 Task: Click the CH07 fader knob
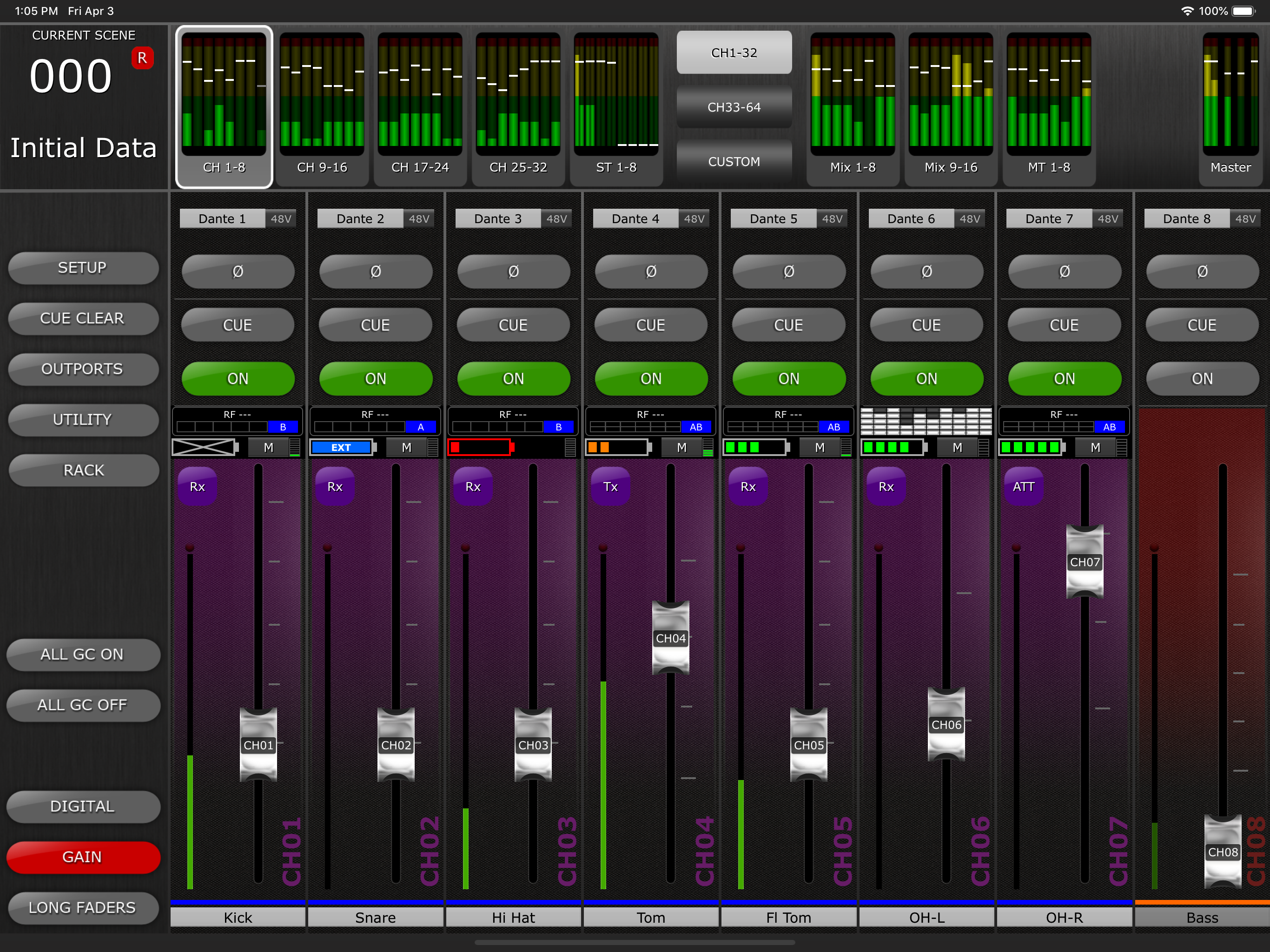[1085, 562]
